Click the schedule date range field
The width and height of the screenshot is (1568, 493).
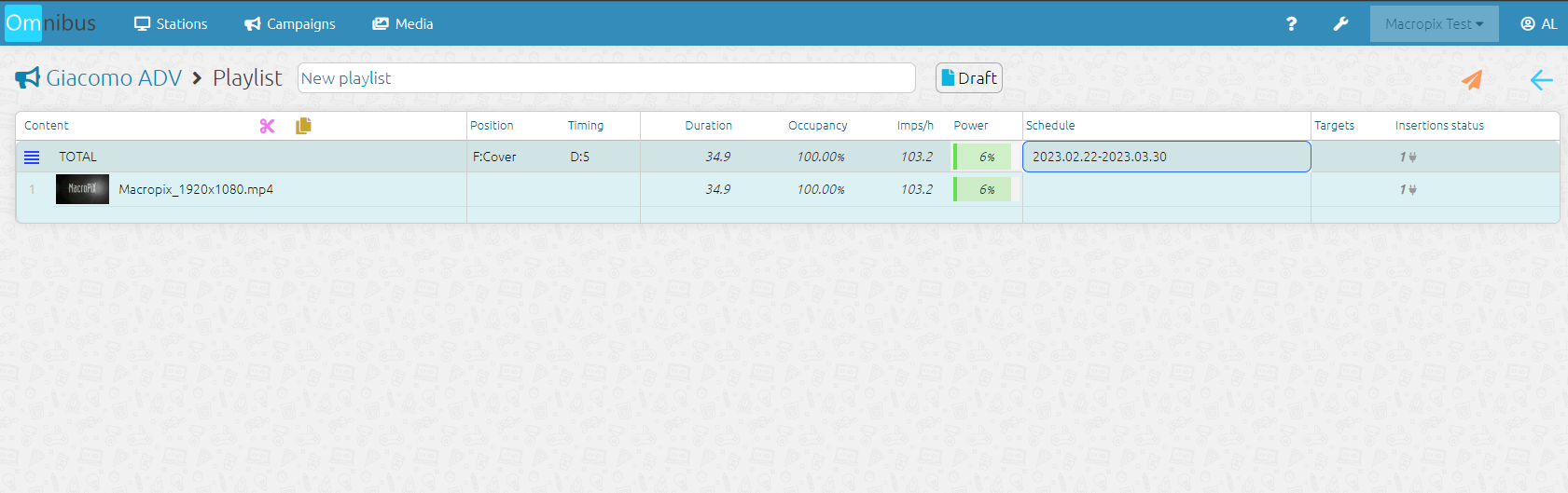click(1166, 157)
